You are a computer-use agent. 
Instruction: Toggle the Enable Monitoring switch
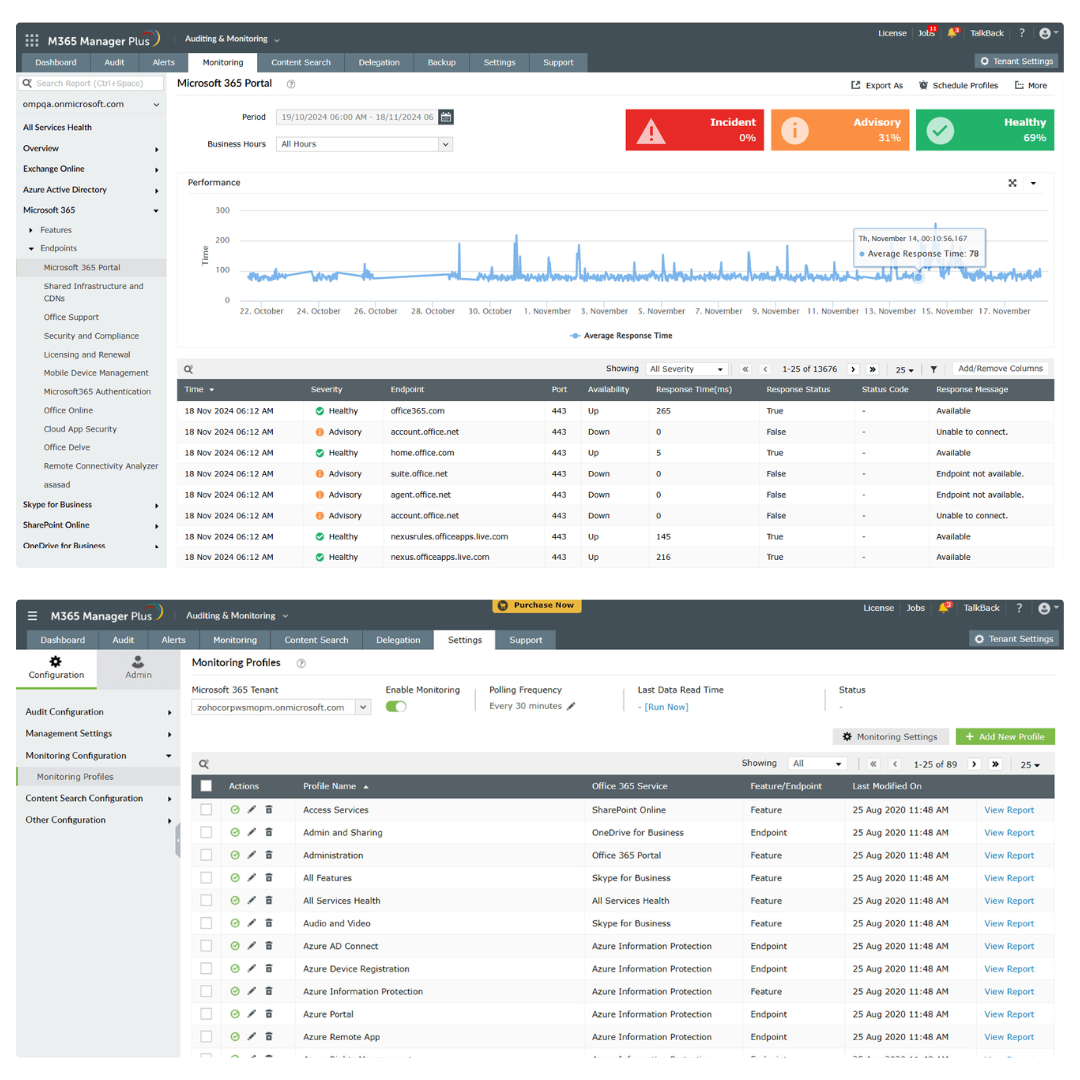point(396,707)
